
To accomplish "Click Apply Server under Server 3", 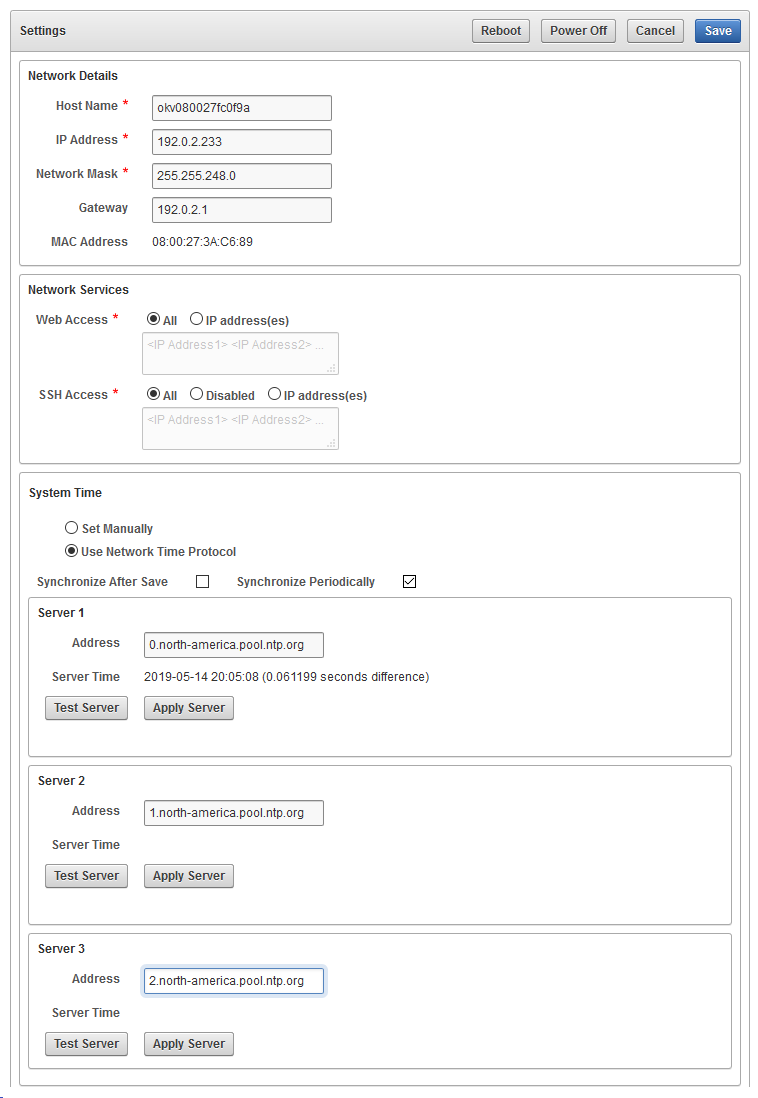I will [188, 1044].
